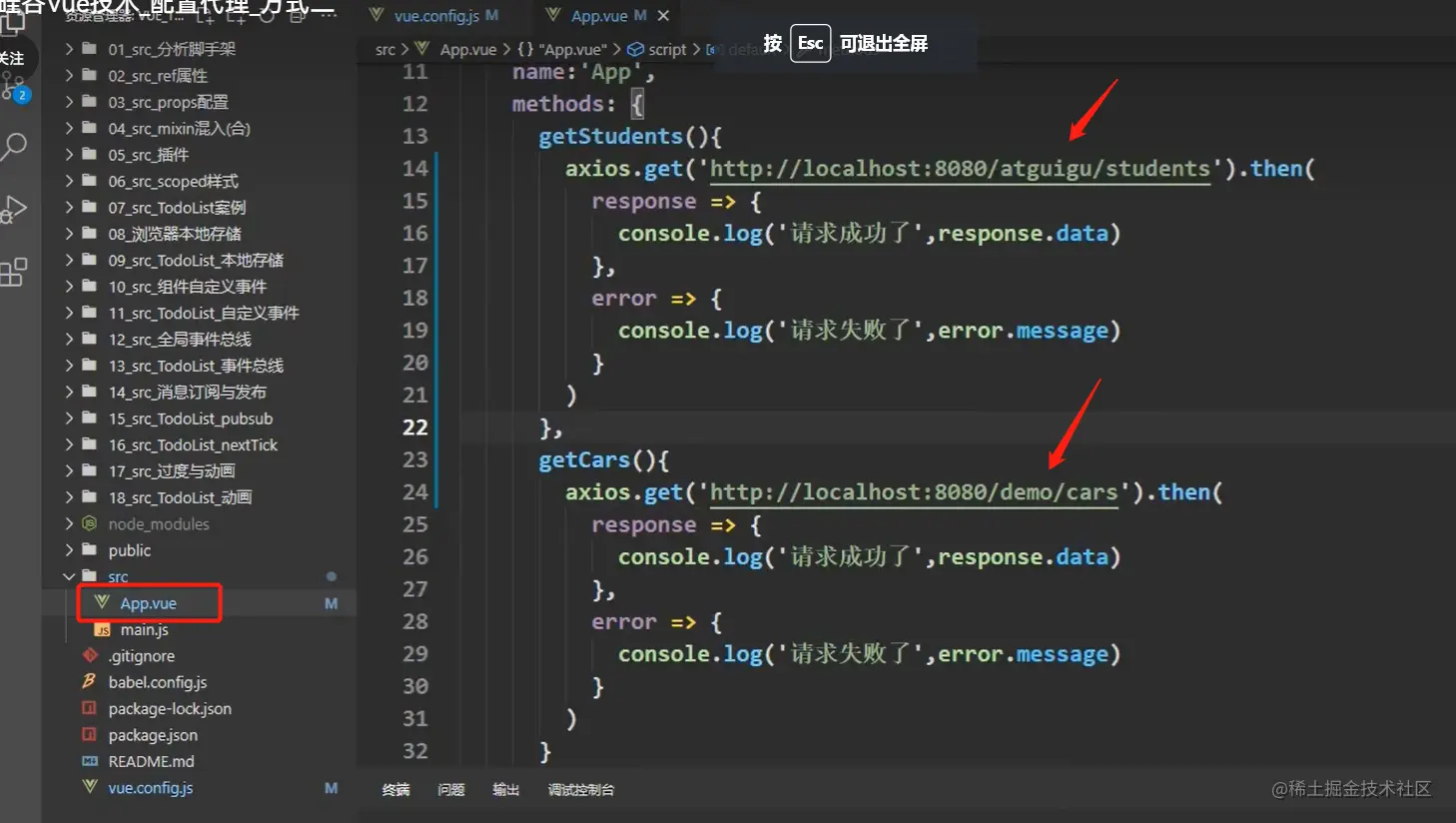Click line number 24 in the gutter
The height and width of the screenshot is (823, 1456).
click(414, 491)
